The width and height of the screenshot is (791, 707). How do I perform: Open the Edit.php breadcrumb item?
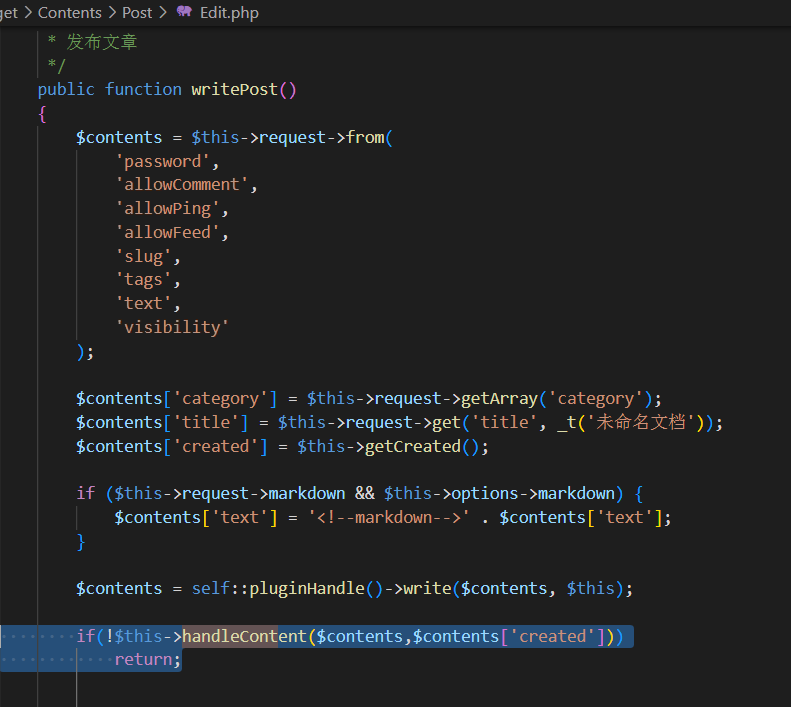pyautogui.click(x=229, y=13)
